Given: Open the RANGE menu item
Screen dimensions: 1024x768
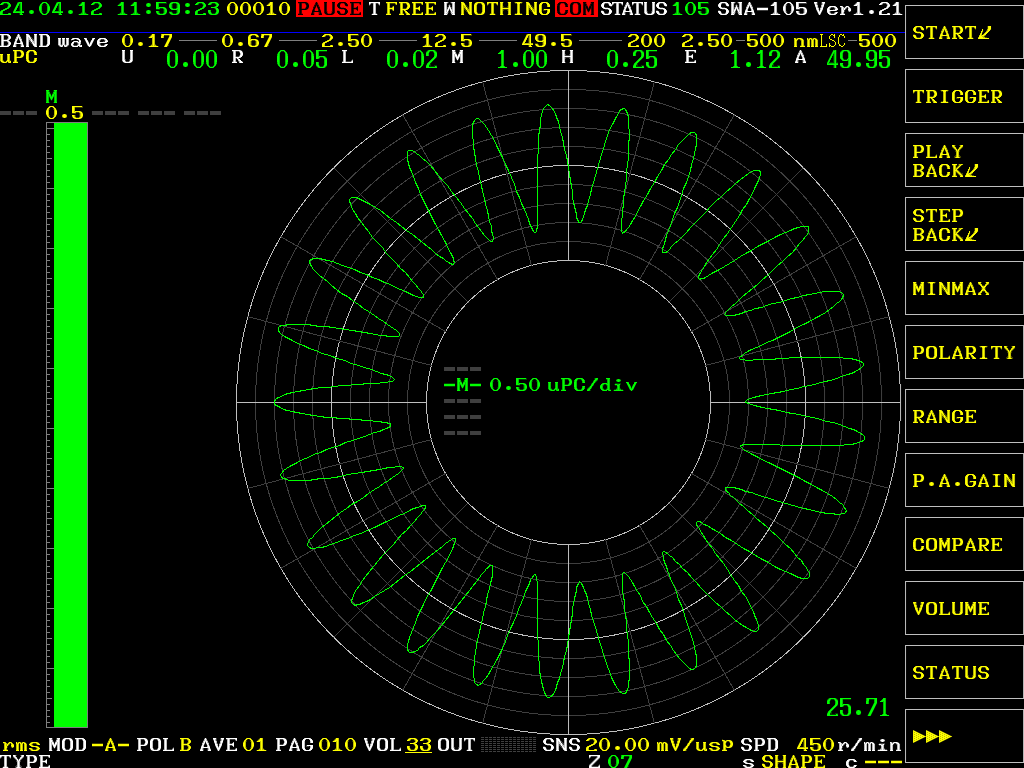Looking at the screenshot, I should pyautogui.click(x=964, y=417).
